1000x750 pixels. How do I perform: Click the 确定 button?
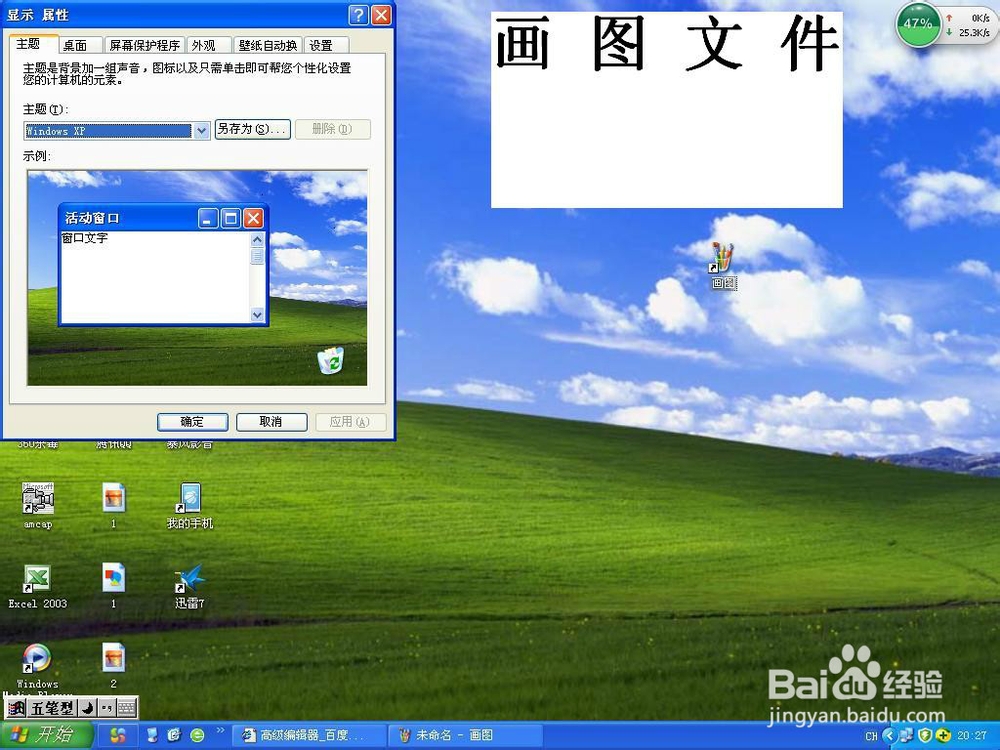point(193,422)
